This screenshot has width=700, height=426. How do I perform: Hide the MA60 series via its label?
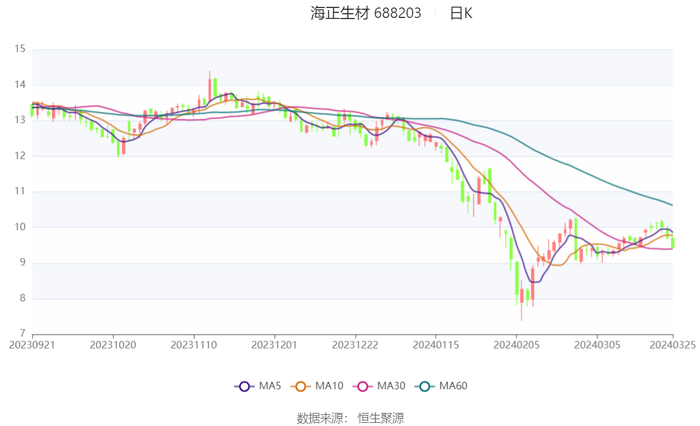(x=455, y=386)
